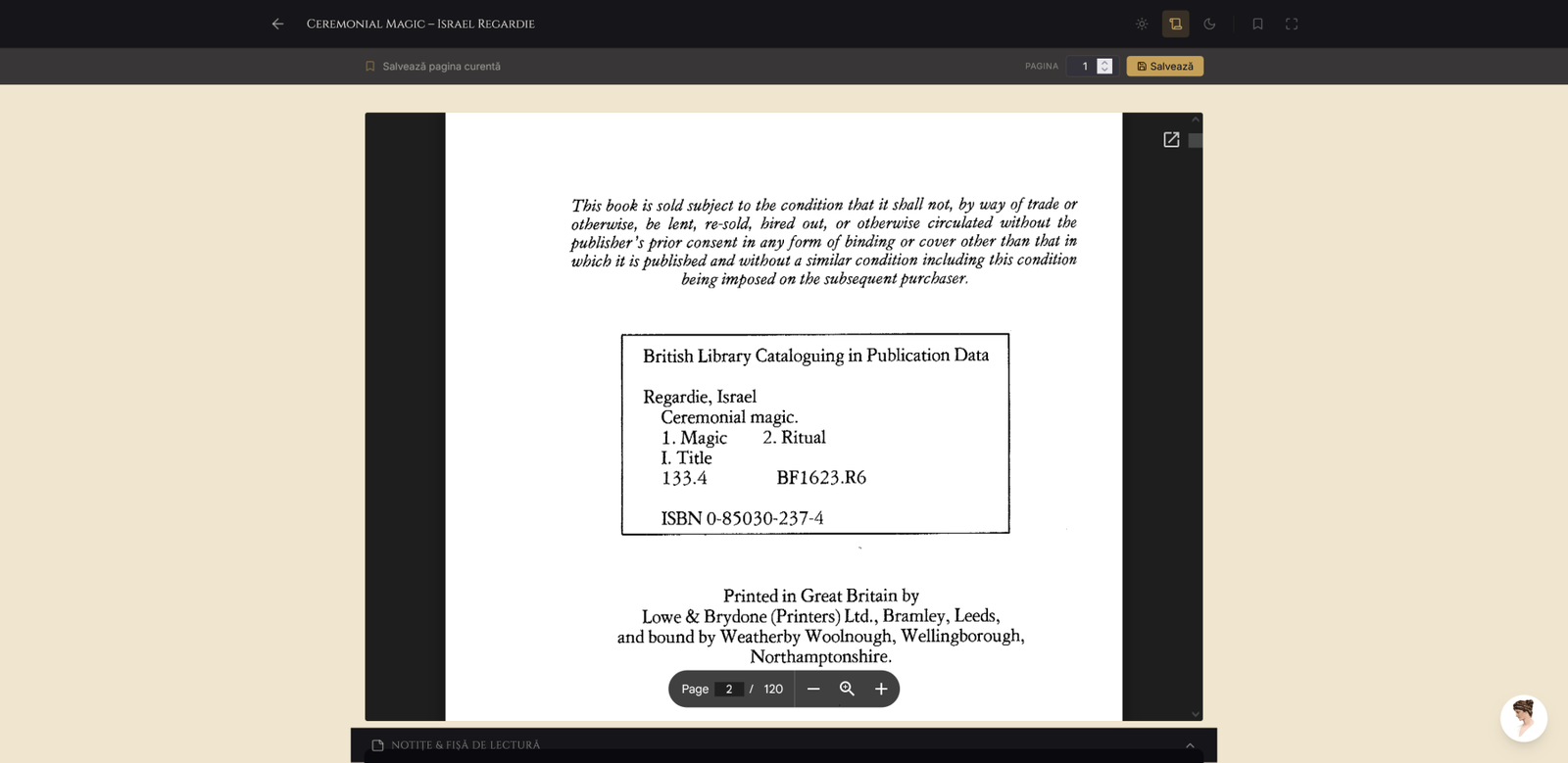Click the Notițe & Fișă de lectură header
The height and width of the screenshot is (763, 1568).
tap(784, 745)
